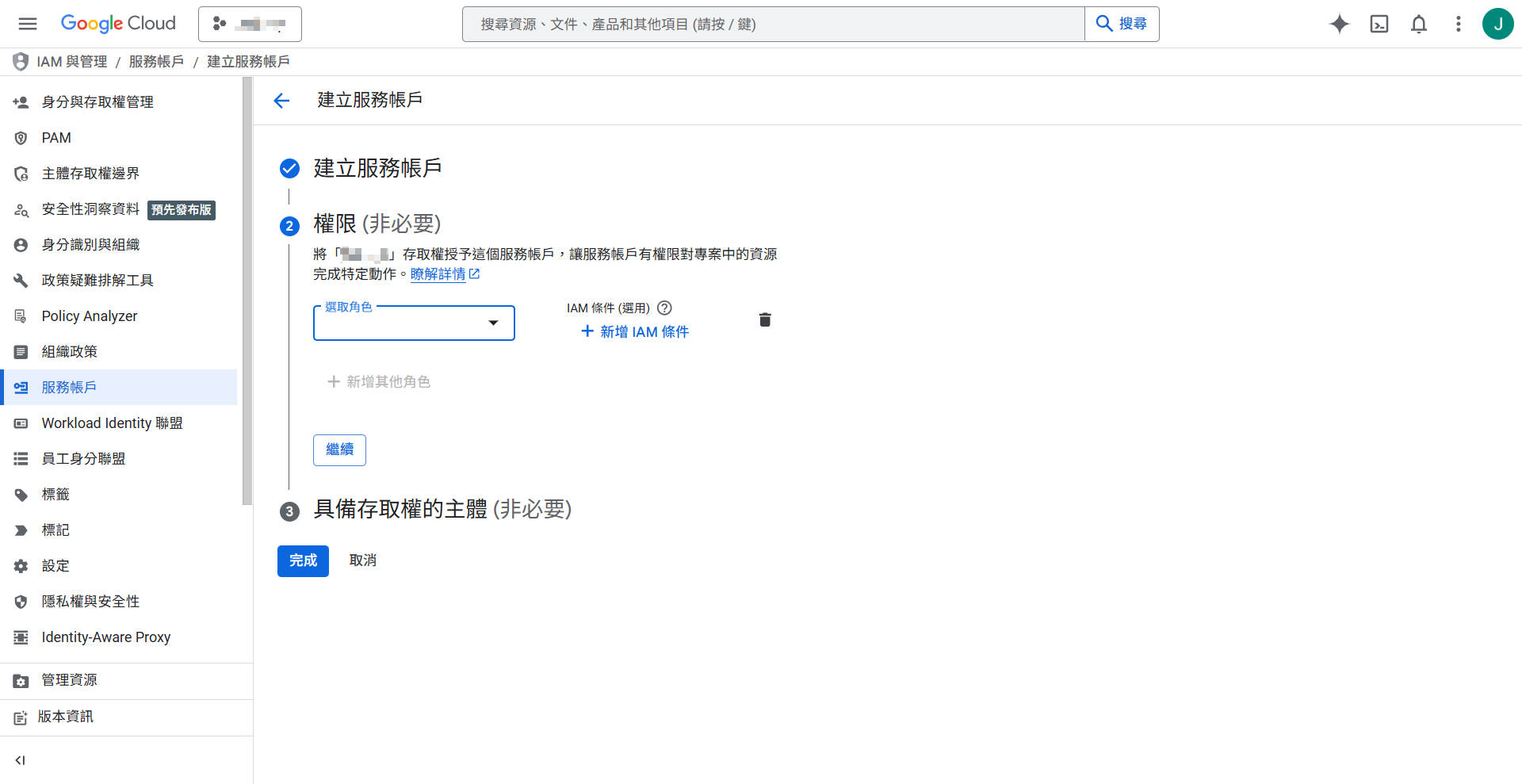Image resolution: width=1522 pixels, height=784 pixels.
Task: Click the back arrow beside 建立服務帳戶
Action: click(281, 101)
